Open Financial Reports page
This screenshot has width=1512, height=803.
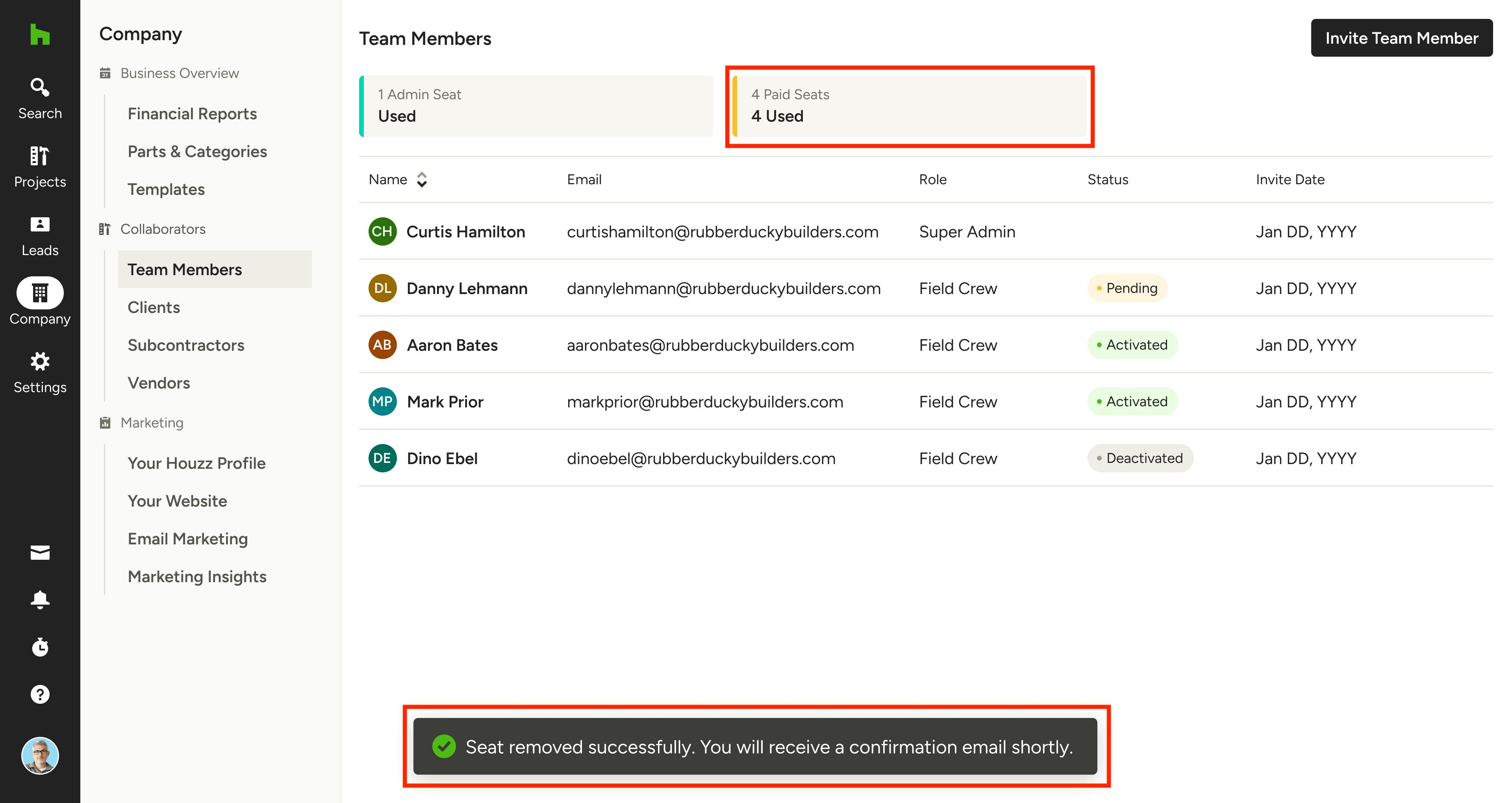(192, 114)
